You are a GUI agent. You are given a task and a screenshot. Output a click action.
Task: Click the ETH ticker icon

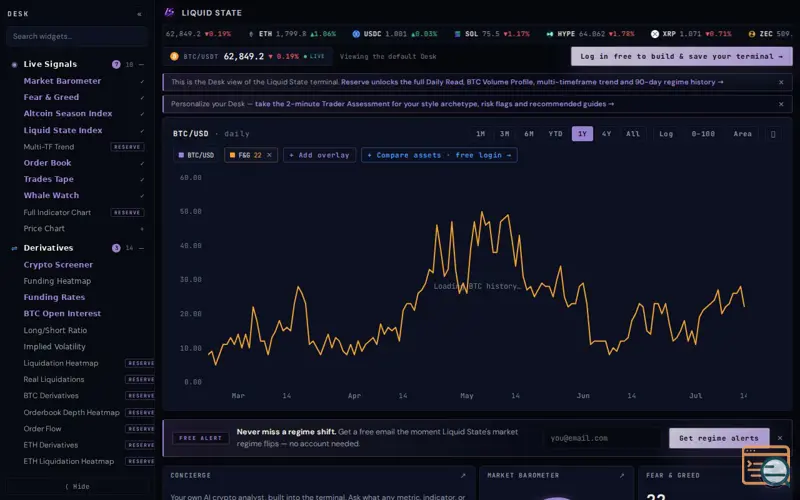251,34
